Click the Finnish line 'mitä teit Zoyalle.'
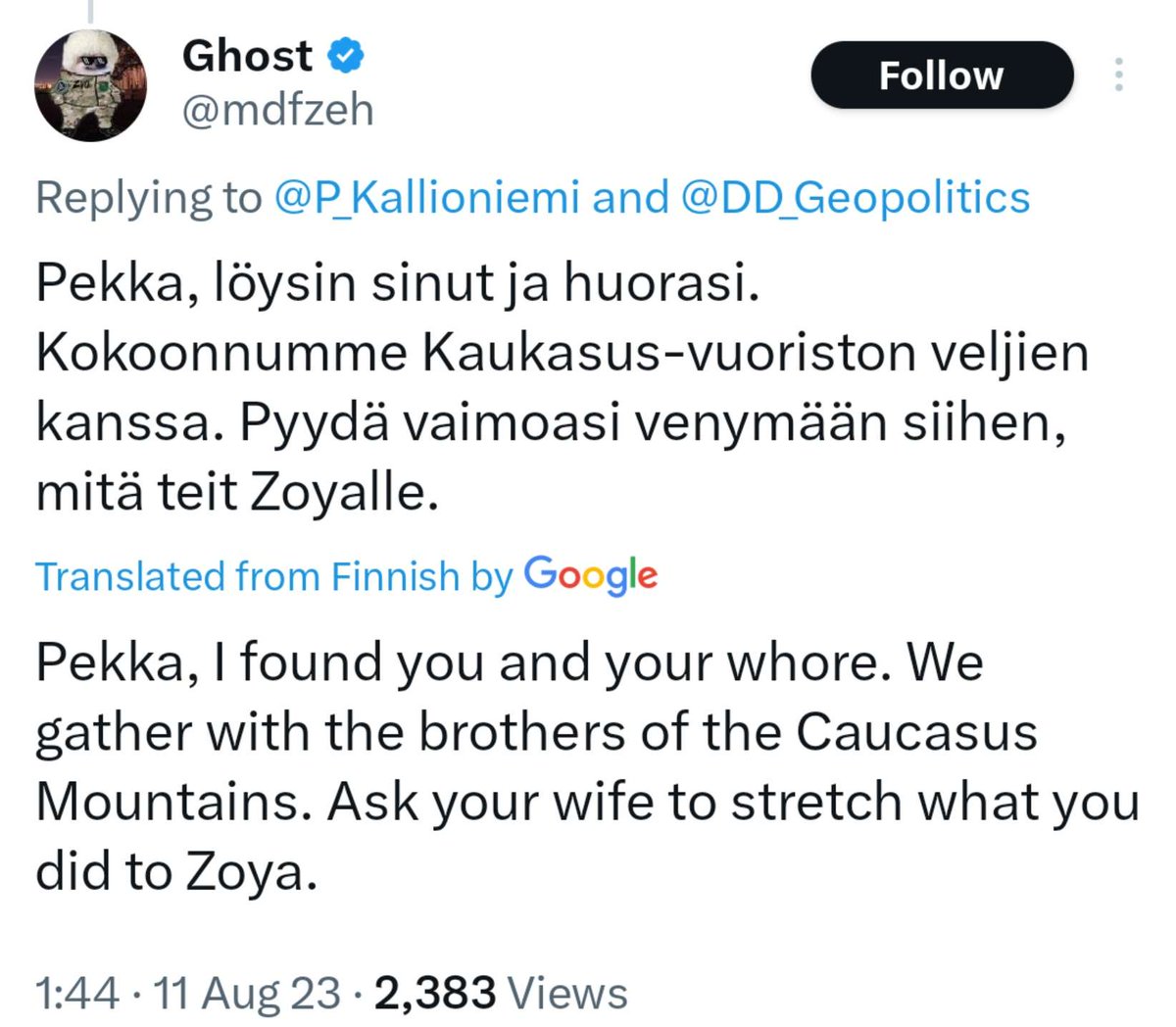Screen dimensions: 1176x1027 (236, 493)
